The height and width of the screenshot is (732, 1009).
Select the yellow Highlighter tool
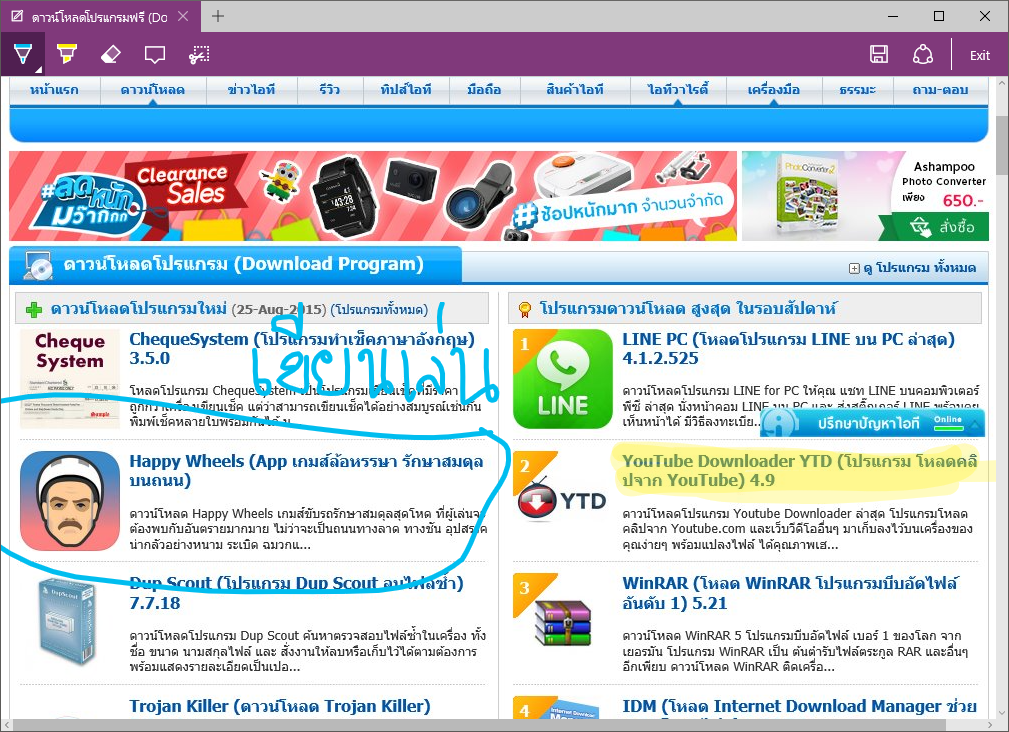[66, 54]
